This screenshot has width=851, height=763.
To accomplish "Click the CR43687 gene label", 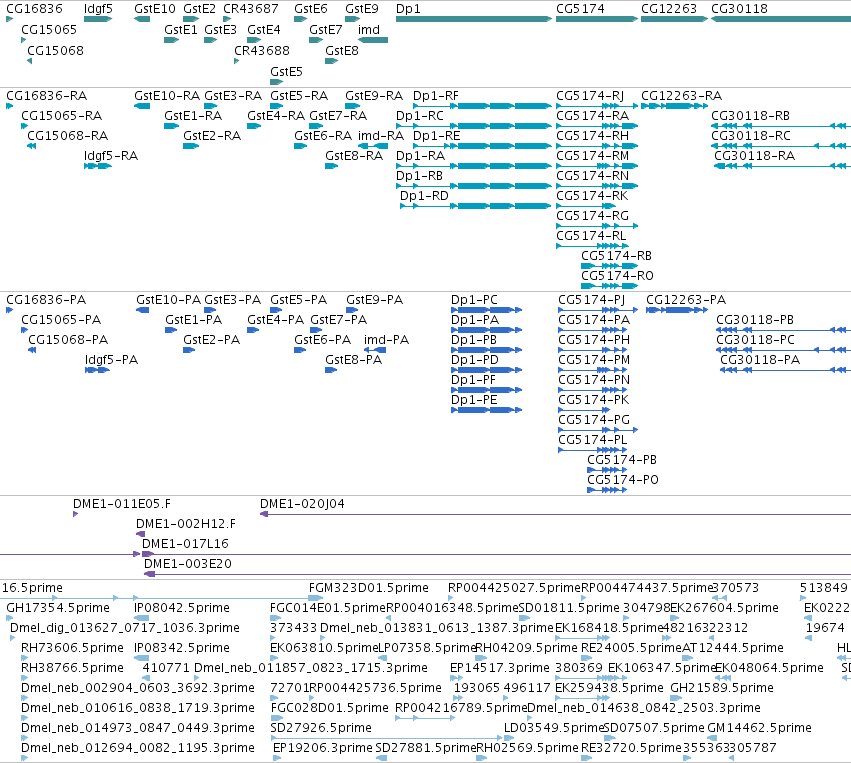I will (x=251, y=9).
